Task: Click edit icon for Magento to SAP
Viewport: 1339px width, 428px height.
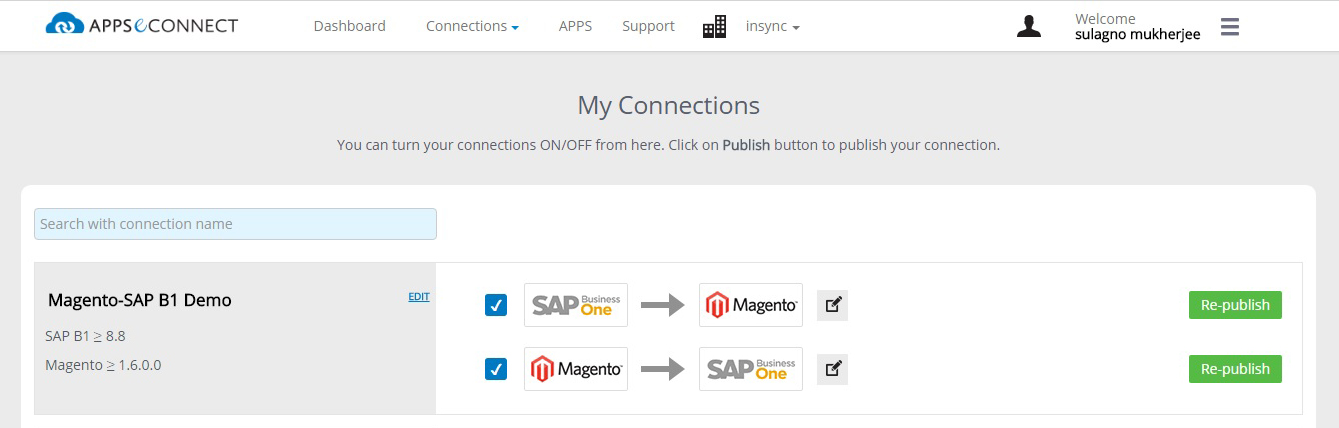Action: pyautogui.click(x=832, y=369)
